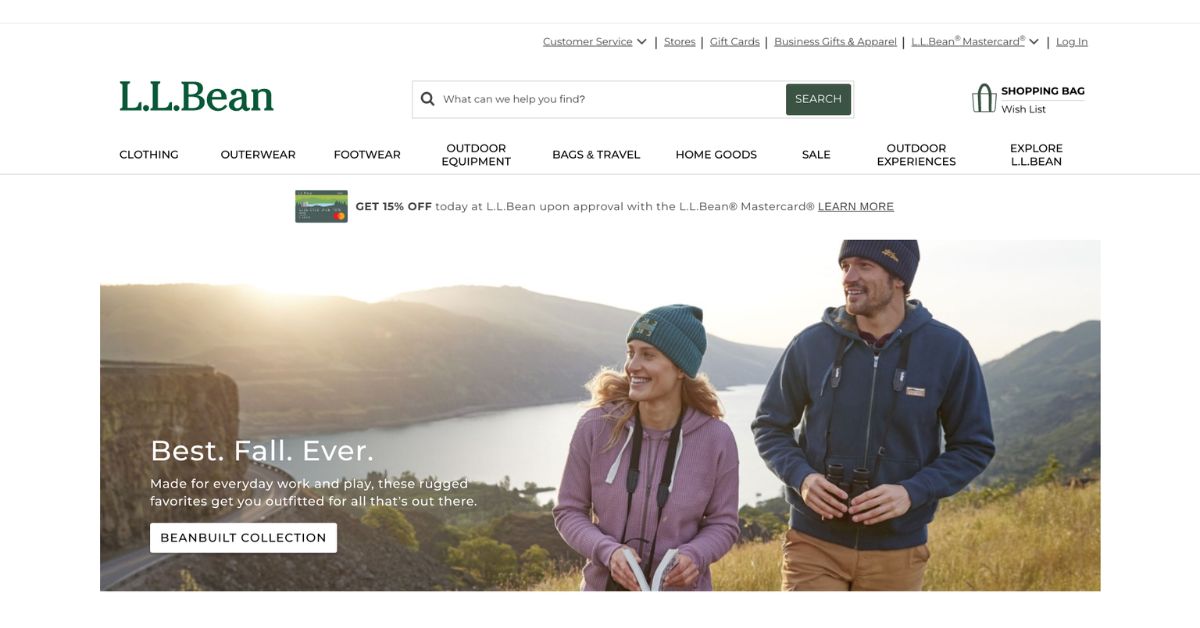Viewport: 1200px width, 628px height.
Task: Click the L.L.Bean Mastercard link text
Action: coord(968,42)
